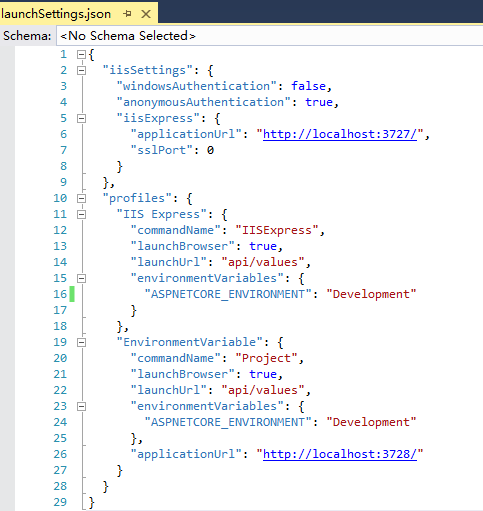The image size is (483, 511).
Task: Click the "profiles" key
Action: point(137,198)
